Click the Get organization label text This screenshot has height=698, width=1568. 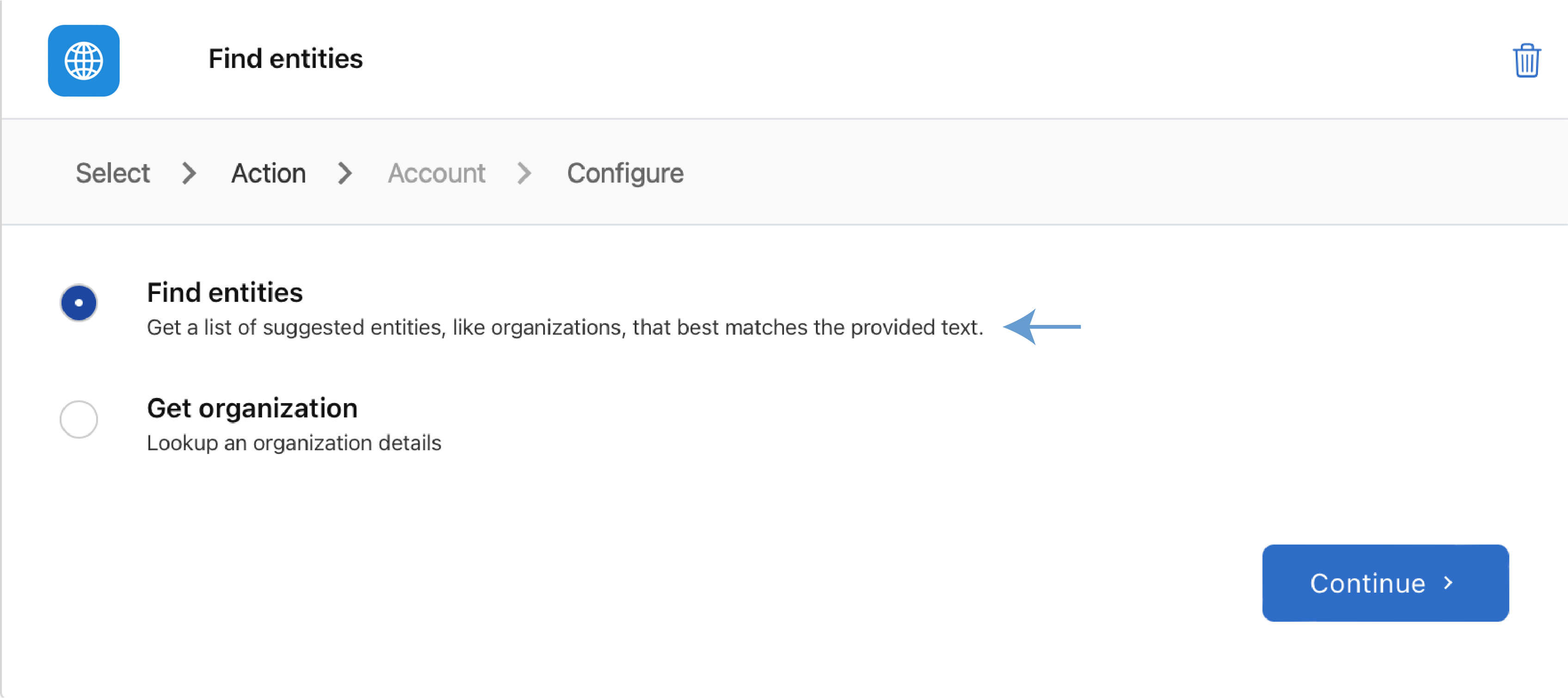[251, 408]
